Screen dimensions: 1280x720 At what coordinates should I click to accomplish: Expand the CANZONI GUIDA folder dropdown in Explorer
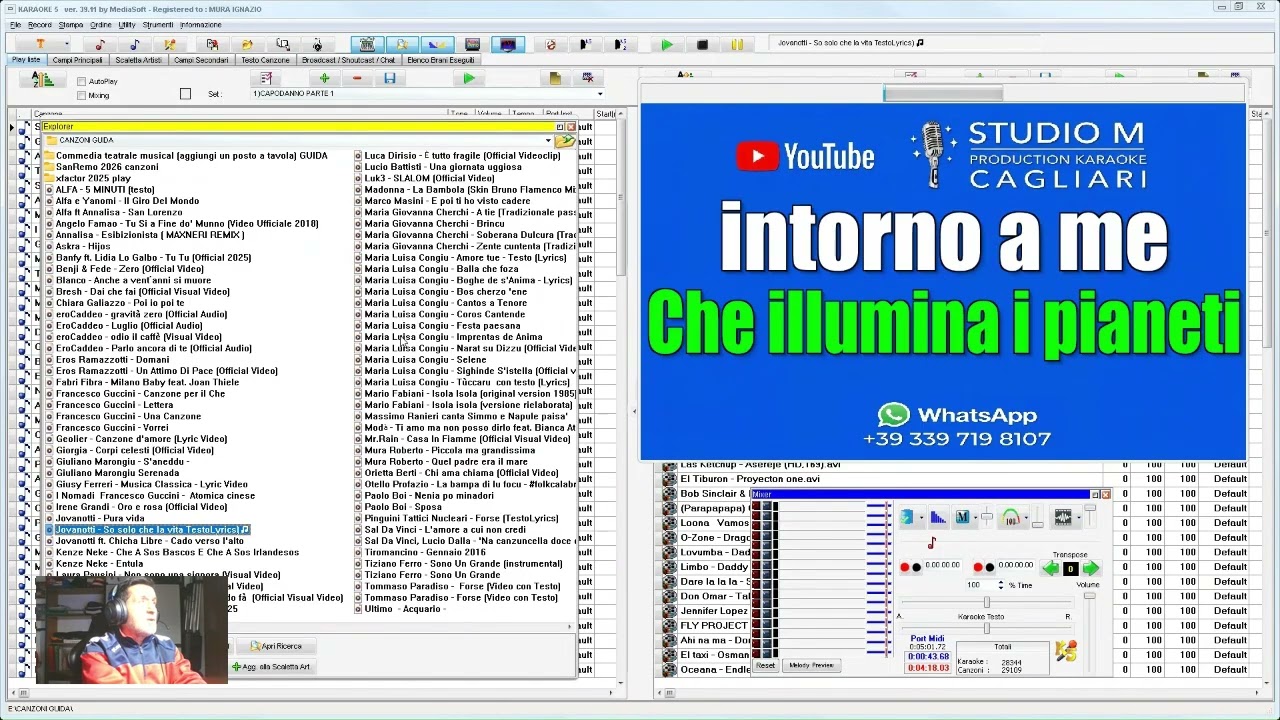[x=547, y=140]
